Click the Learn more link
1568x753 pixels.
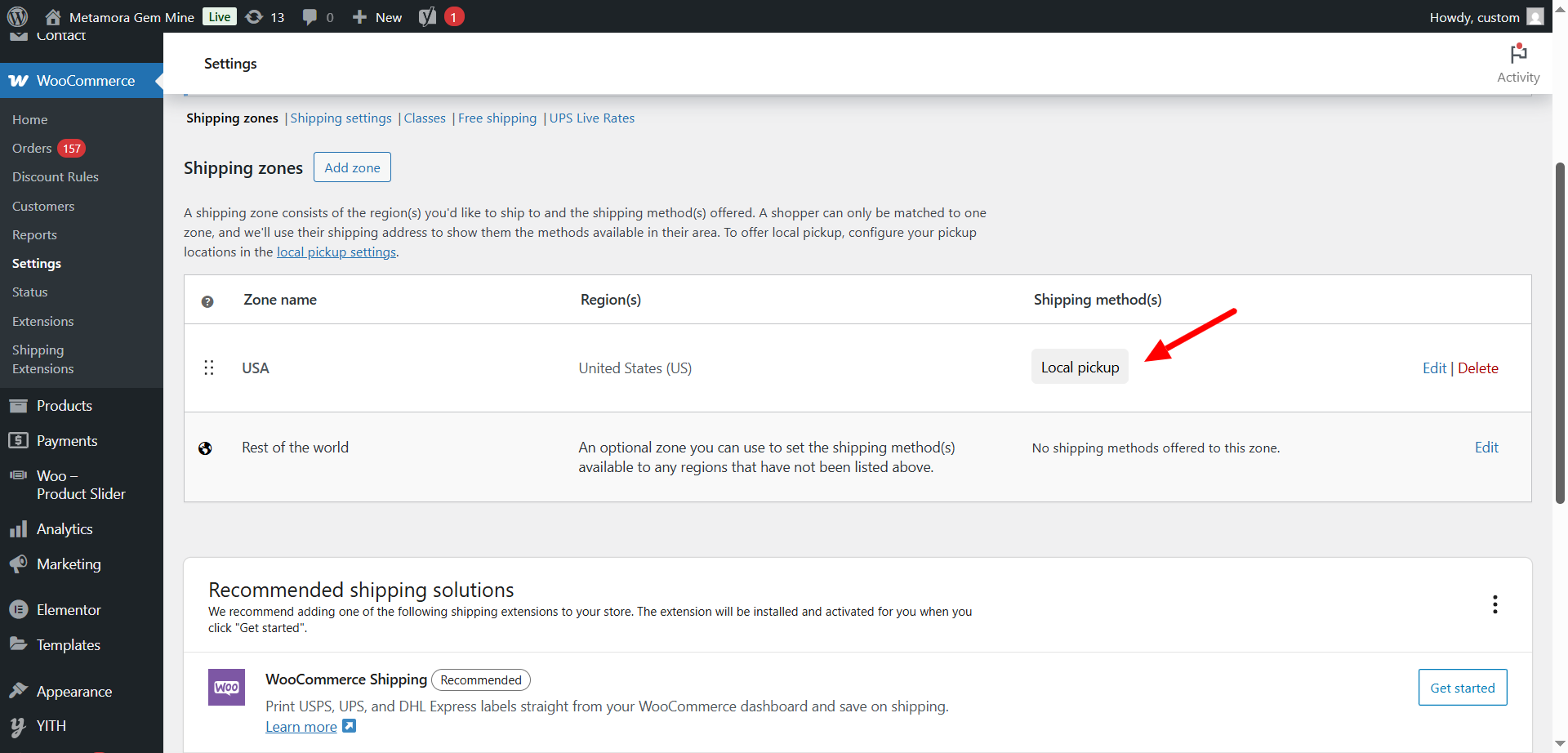tap(301, 727)
